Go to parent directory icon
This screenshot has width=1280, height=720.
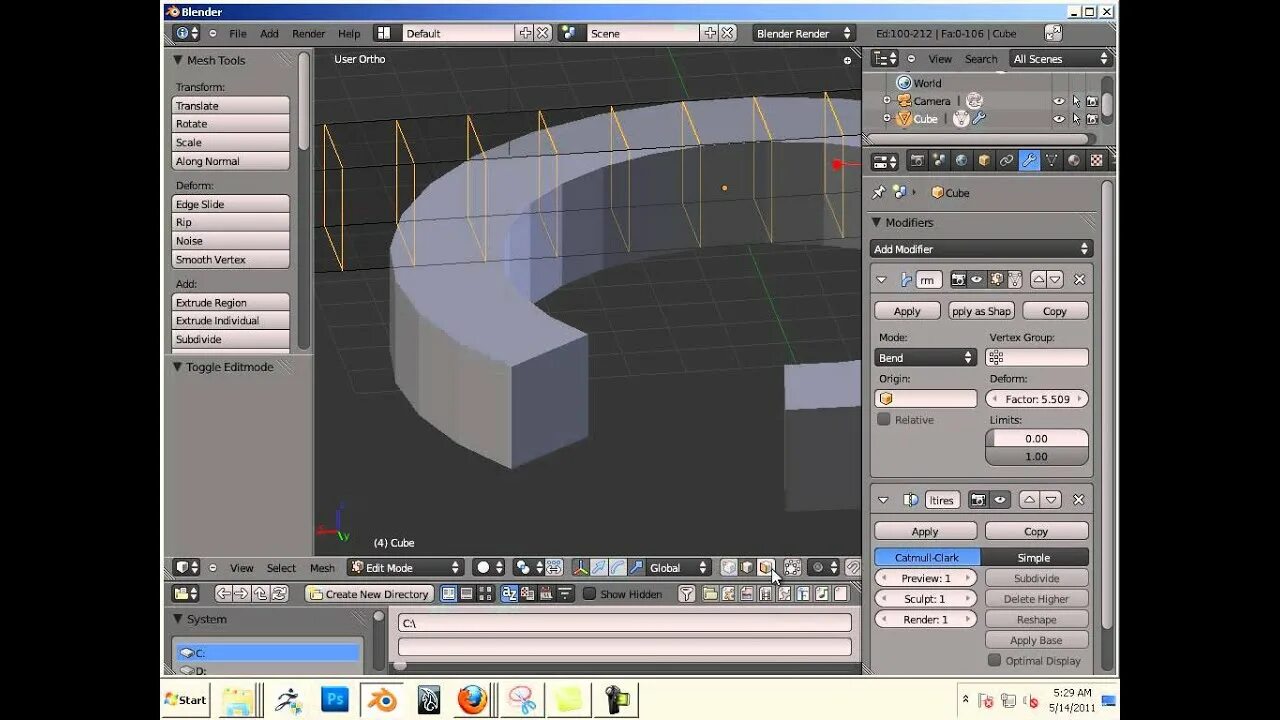tap(261, 593)
